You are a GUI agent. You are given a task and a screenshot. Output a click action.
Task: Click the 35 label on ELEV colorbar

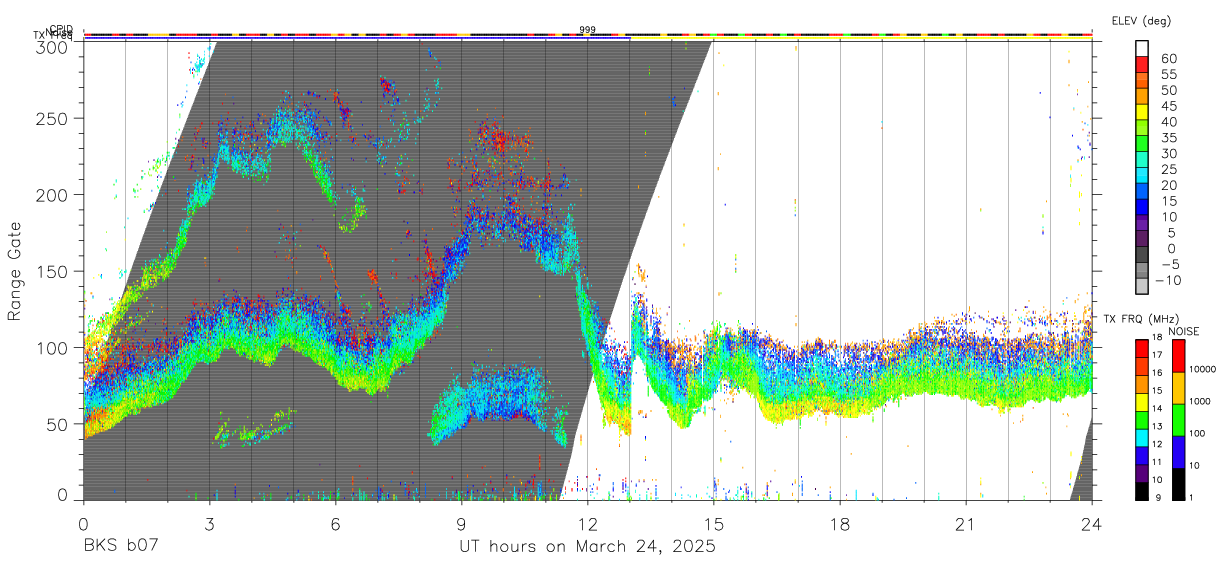(1168, 137)
